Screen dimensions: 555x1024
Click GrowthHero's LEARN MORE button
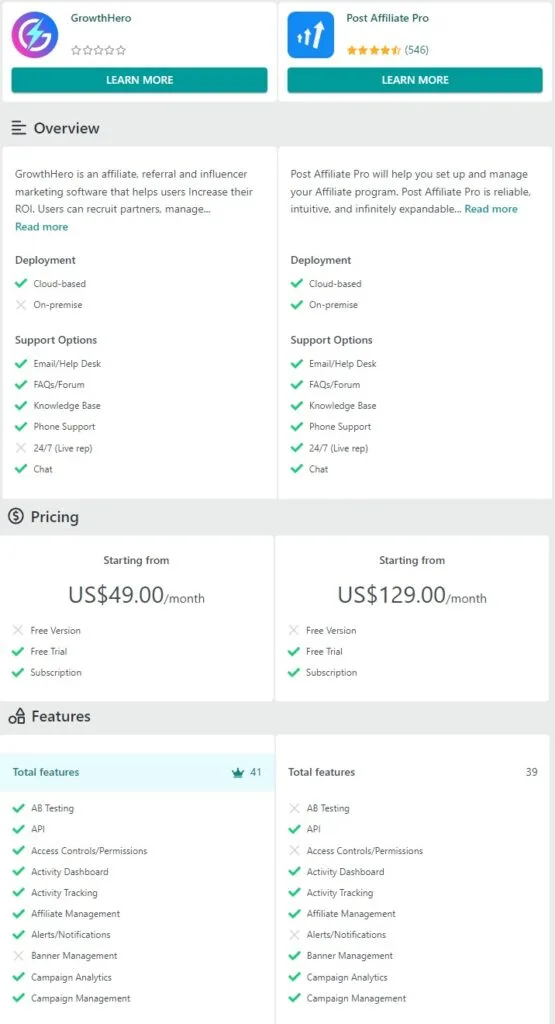click(139, 80)
